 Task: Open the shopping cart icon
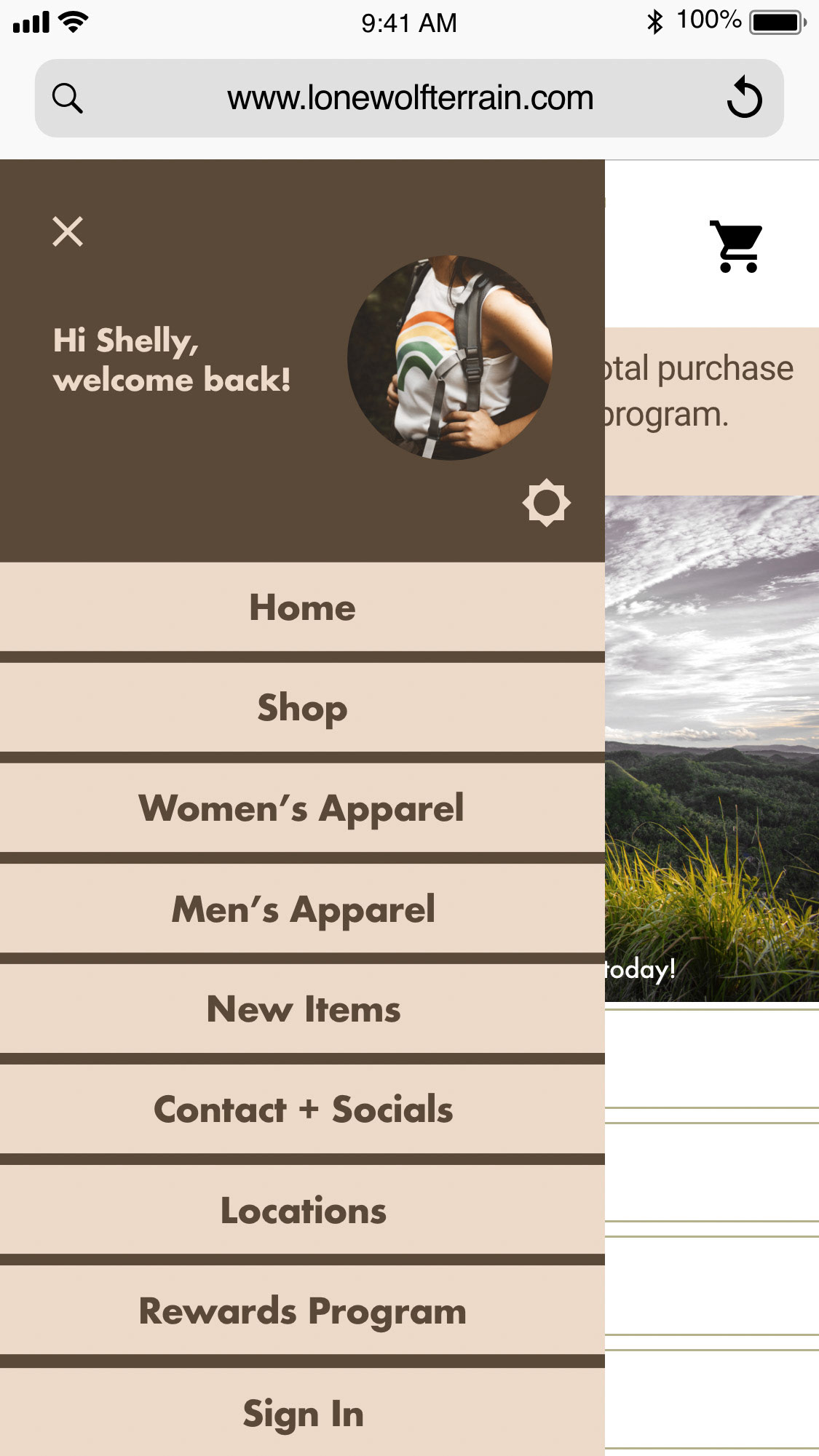tap(736, 247)
